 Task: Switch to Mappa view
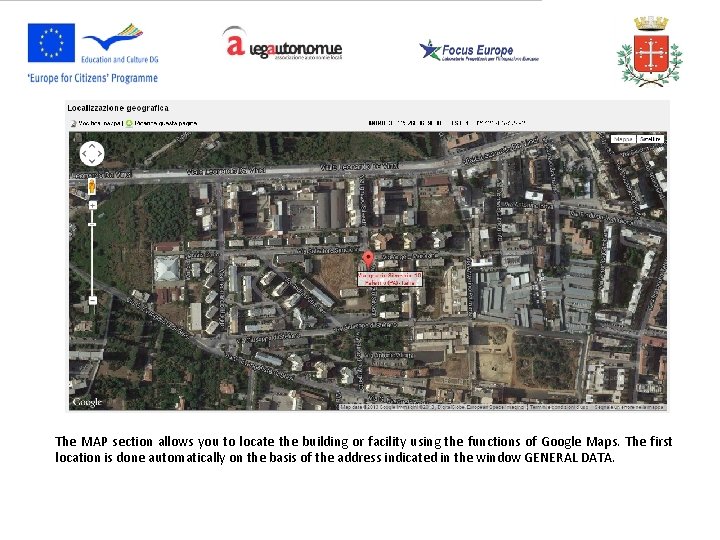click(623, 139)
